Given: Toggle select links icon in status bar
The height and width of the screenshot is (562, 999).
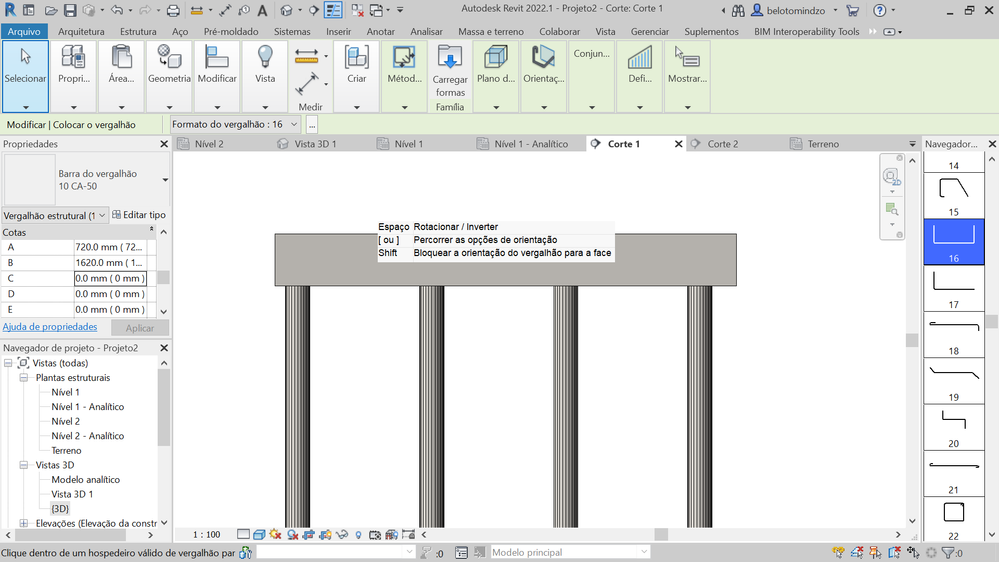Looking at the screenshot, I should (838, 552).
